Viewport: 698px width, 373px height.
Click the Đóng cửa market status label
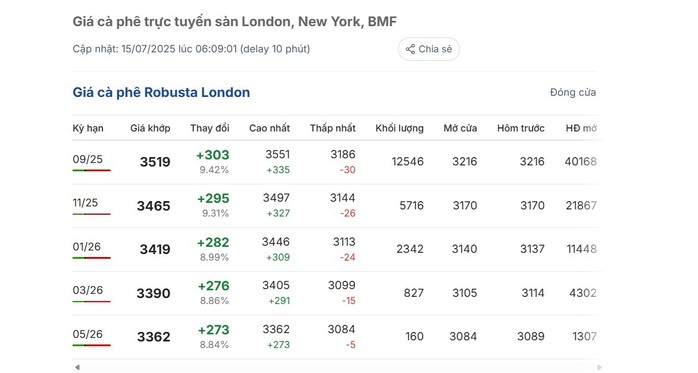[x=573, y=92]
